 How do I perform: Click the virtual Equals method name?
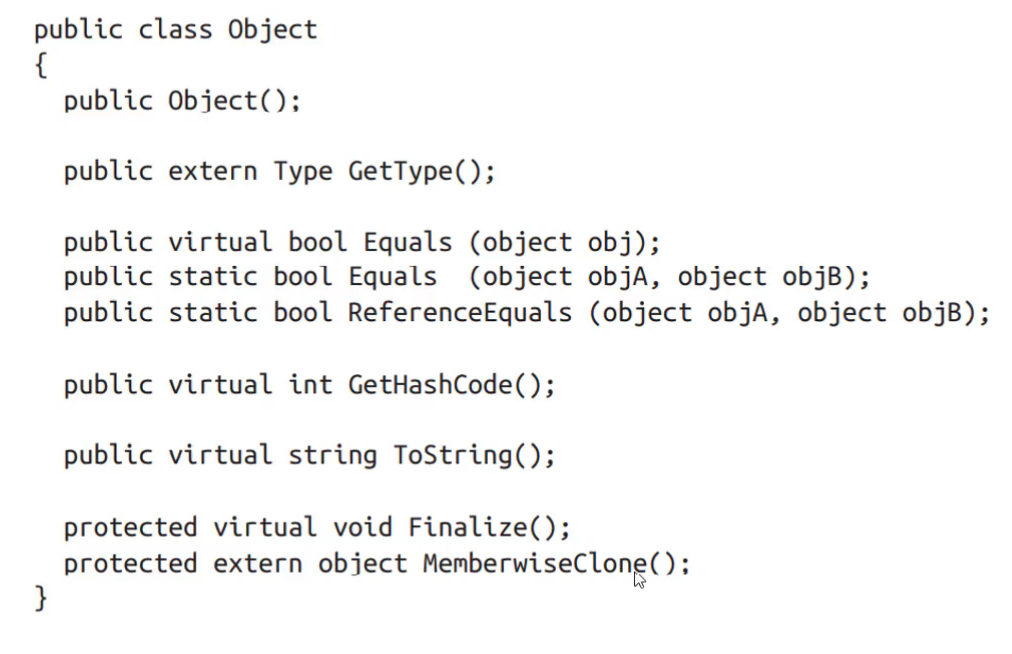coord(407,242)
